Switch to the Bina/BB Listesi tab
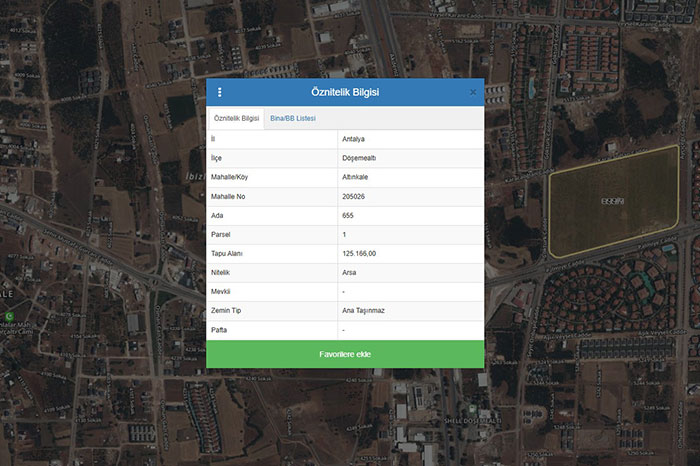The height and width of the screenshot is (466, 700). pos(292,118)
